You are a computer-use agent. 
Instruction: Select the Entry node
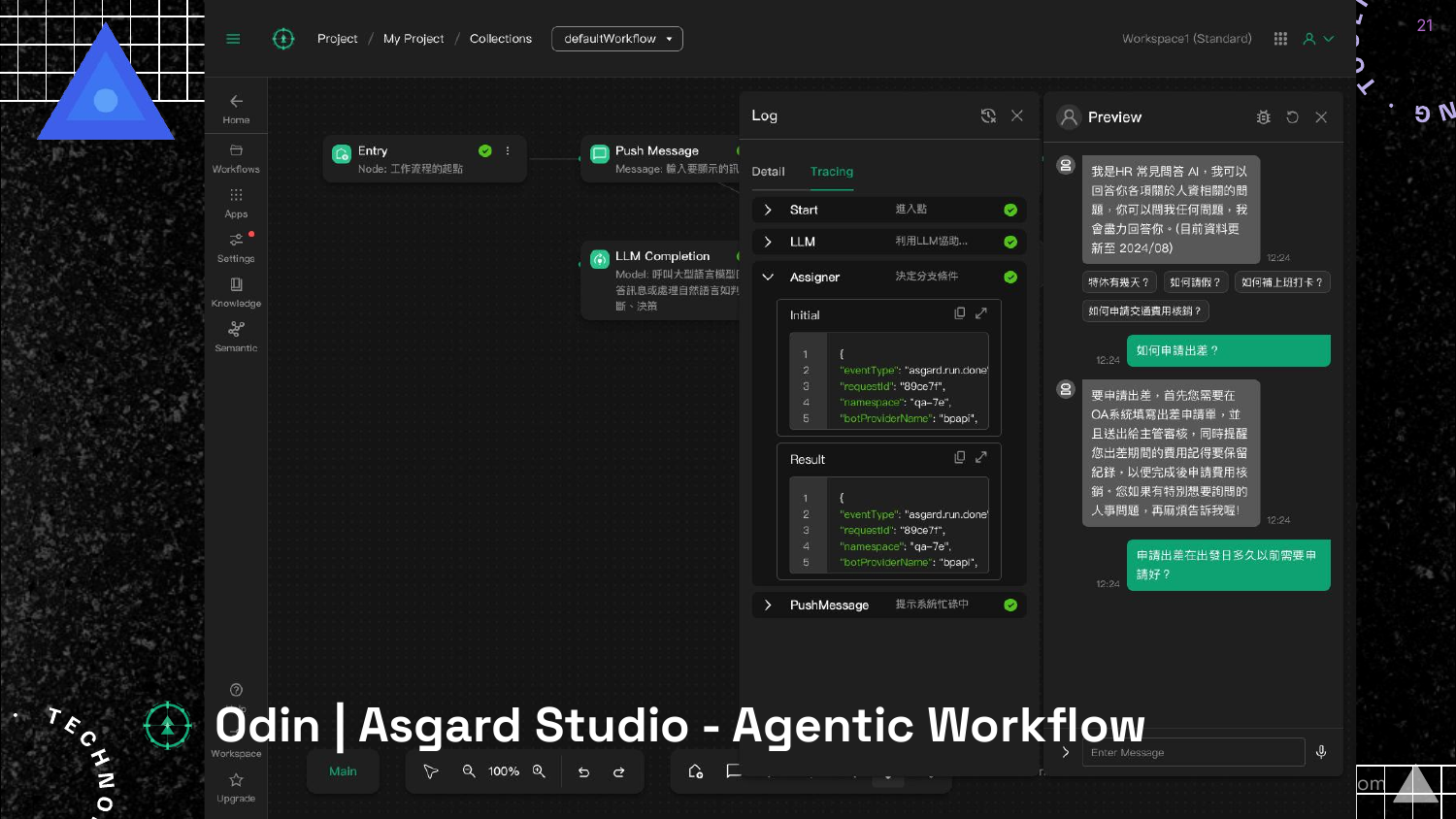click(424, 159)
